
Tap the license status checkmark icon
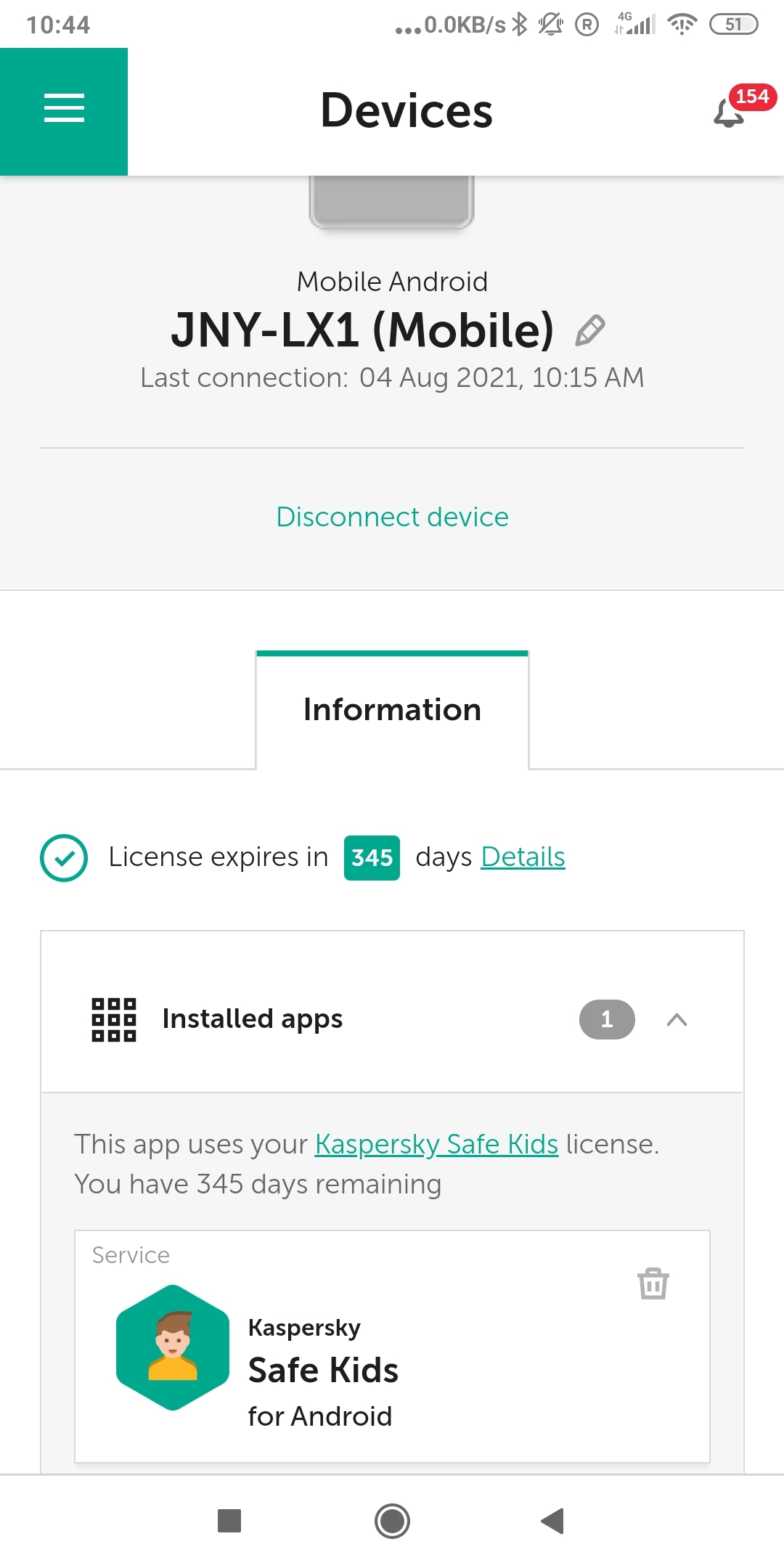point(64,858)
